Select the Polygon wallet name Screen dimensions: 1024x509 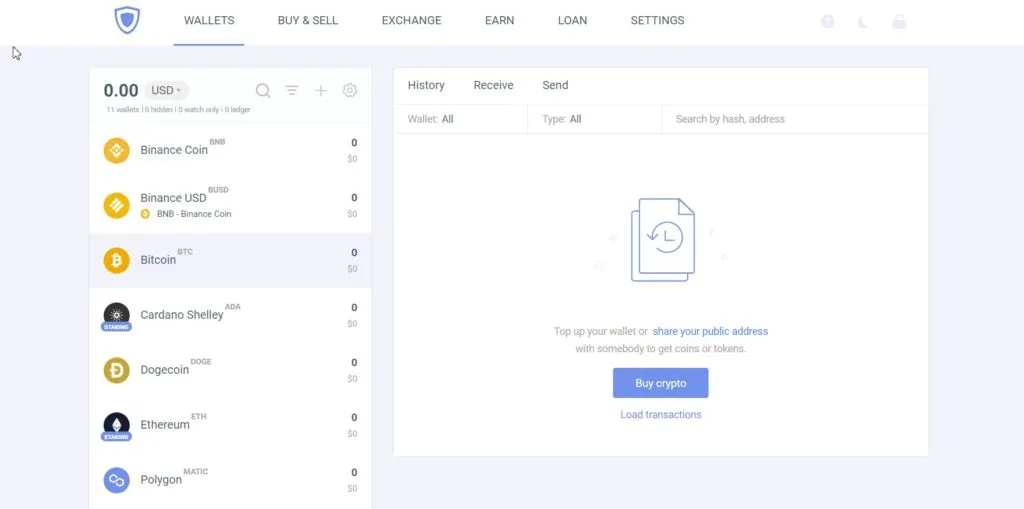(161, 480)
